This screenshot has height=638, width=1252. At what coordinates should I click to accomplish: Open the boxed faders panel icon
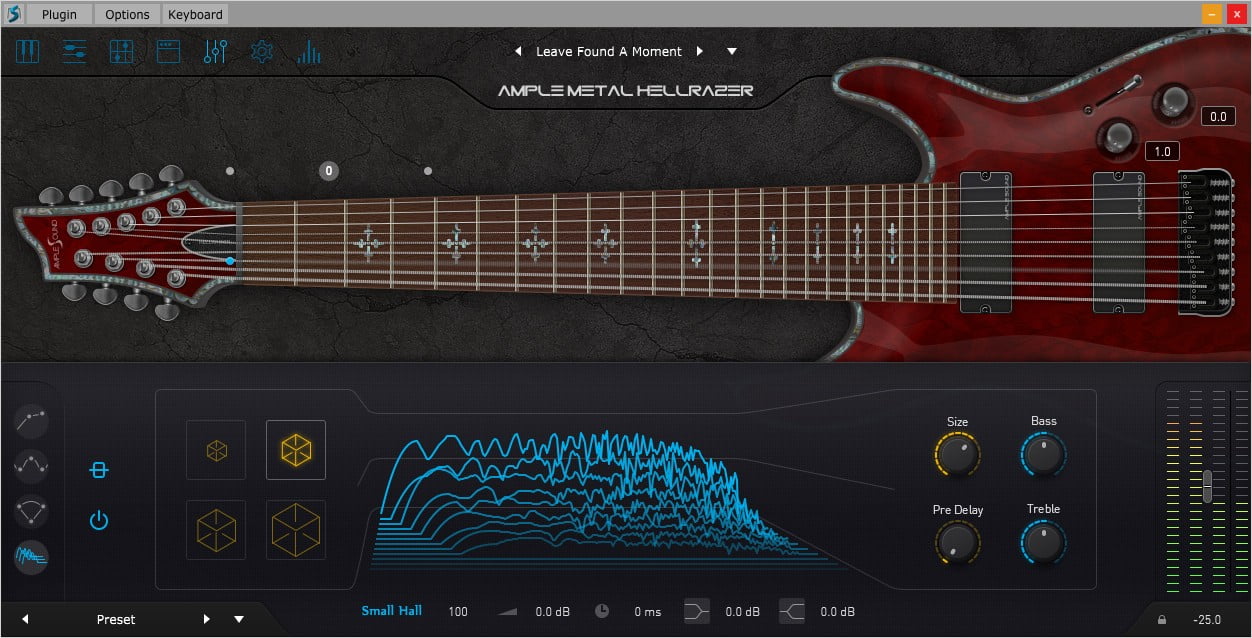(121, 51)
